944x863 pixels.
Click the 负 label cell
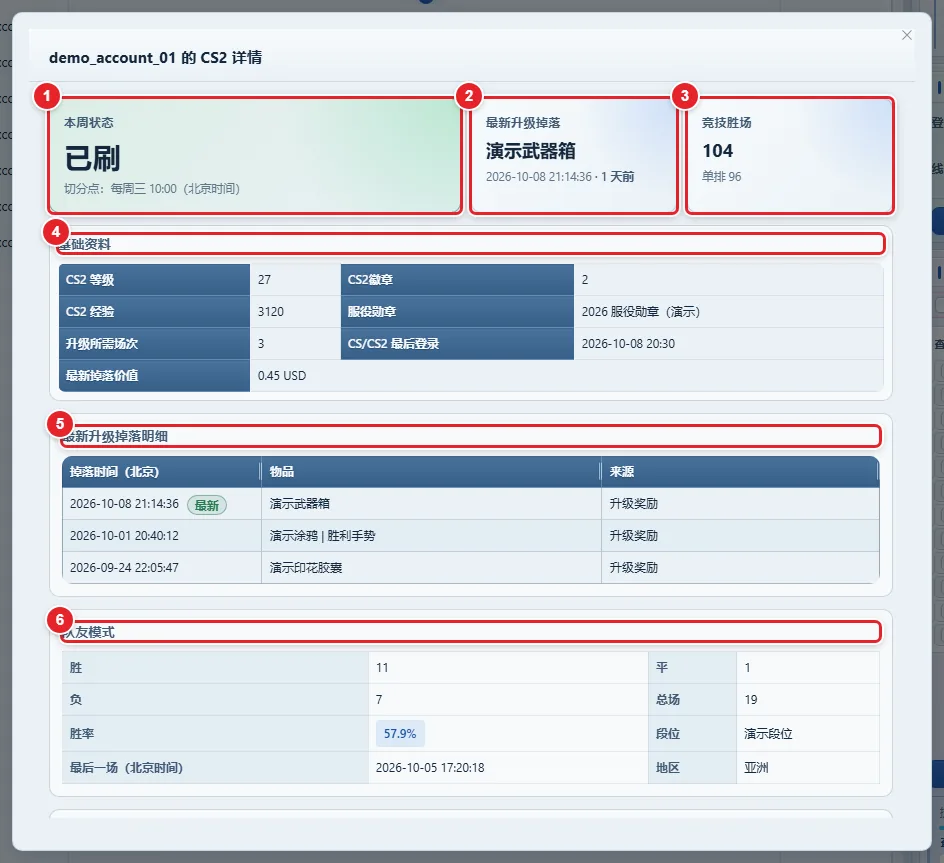pyautogui.click(x=215, y=699)
